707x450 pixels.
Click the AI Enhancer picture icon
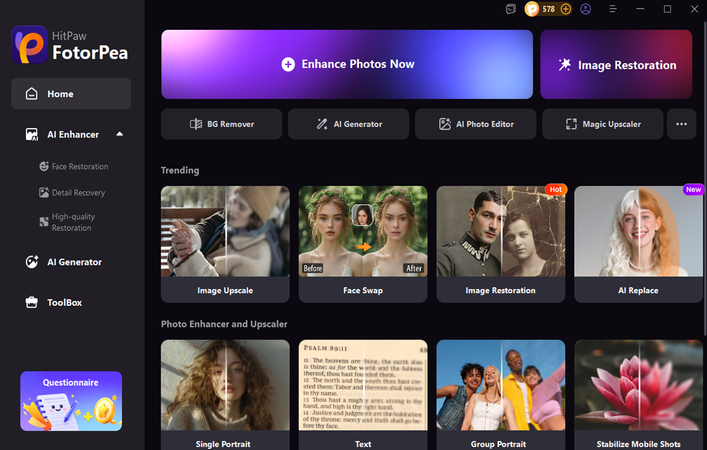(32, 134)
